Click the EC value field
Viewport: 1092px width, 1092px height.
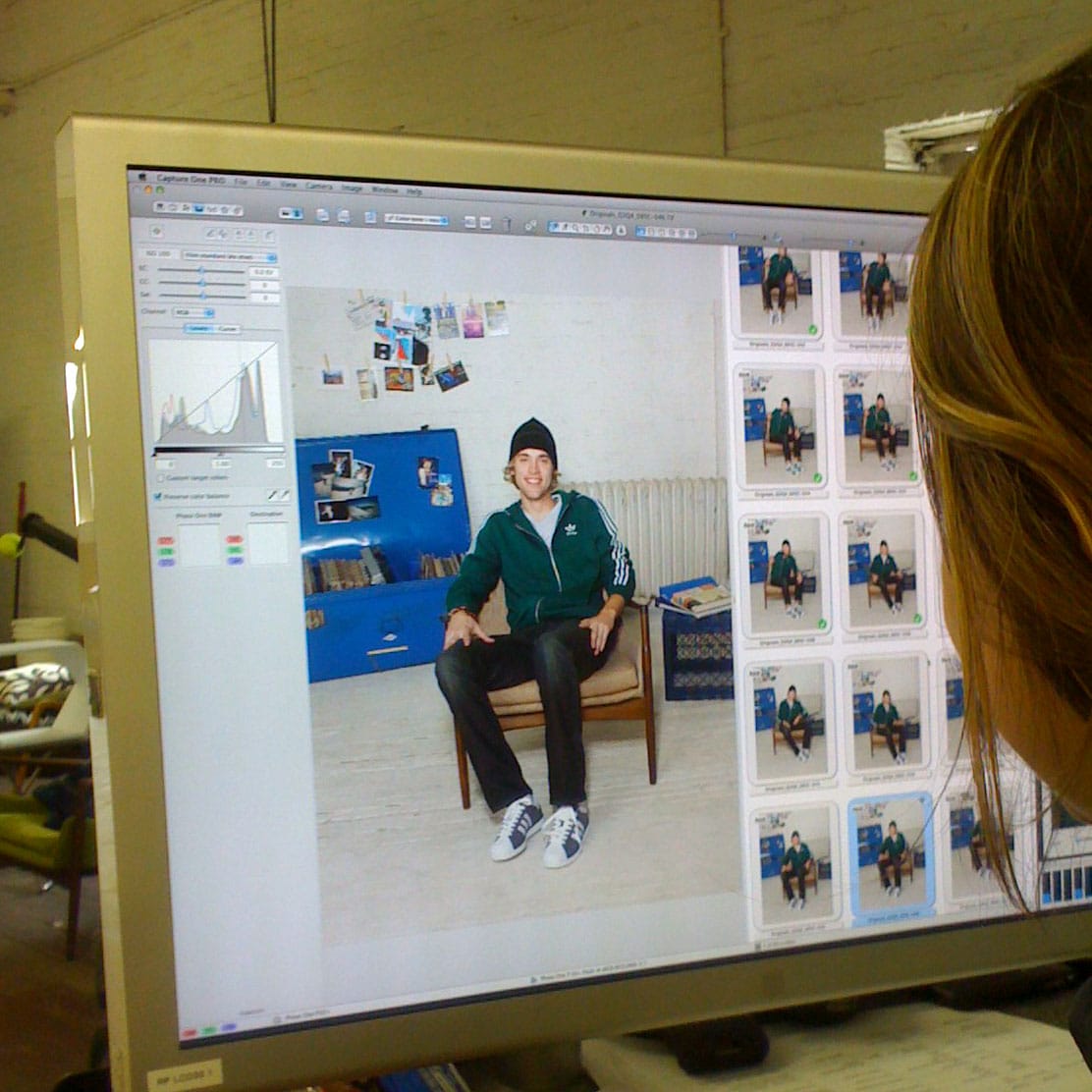tap(264, 272)
